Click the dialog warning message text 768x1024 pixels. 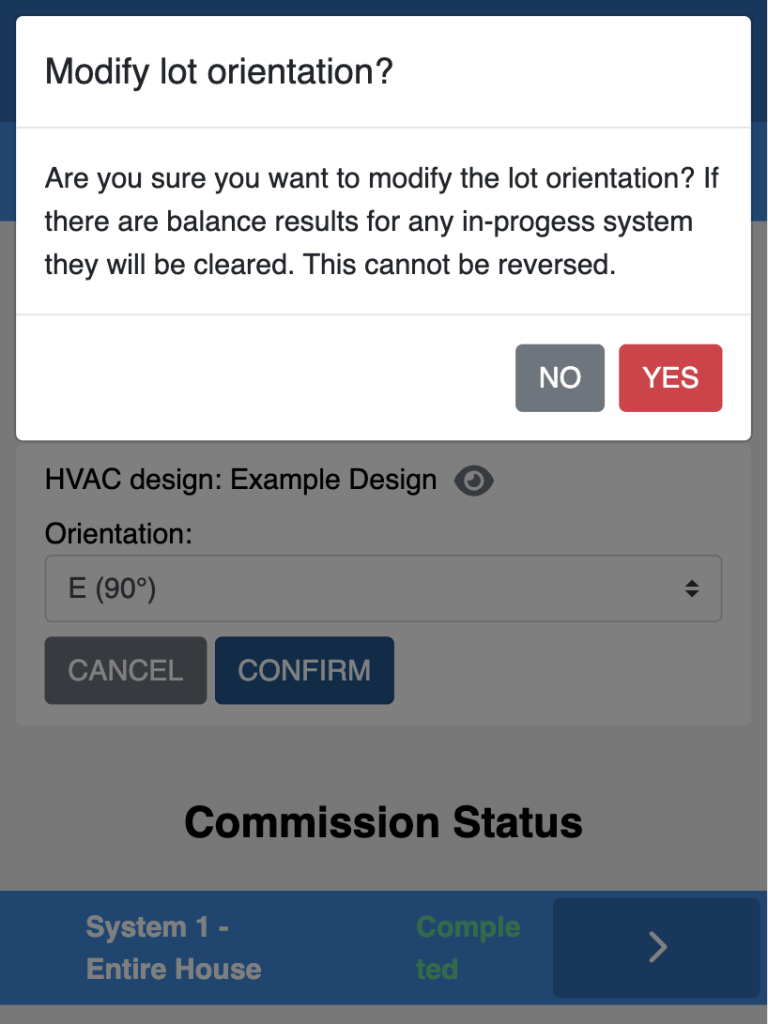(382, 222)
